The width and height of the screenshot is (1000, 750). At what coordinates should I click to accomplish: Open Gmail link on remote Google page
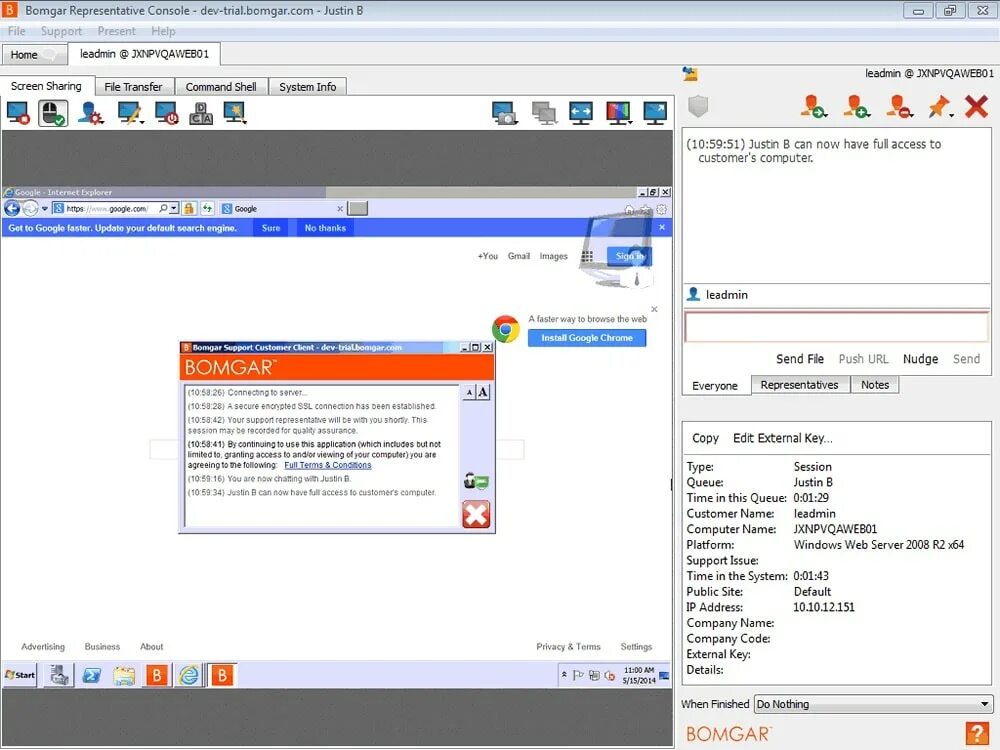tap(518, 256)
